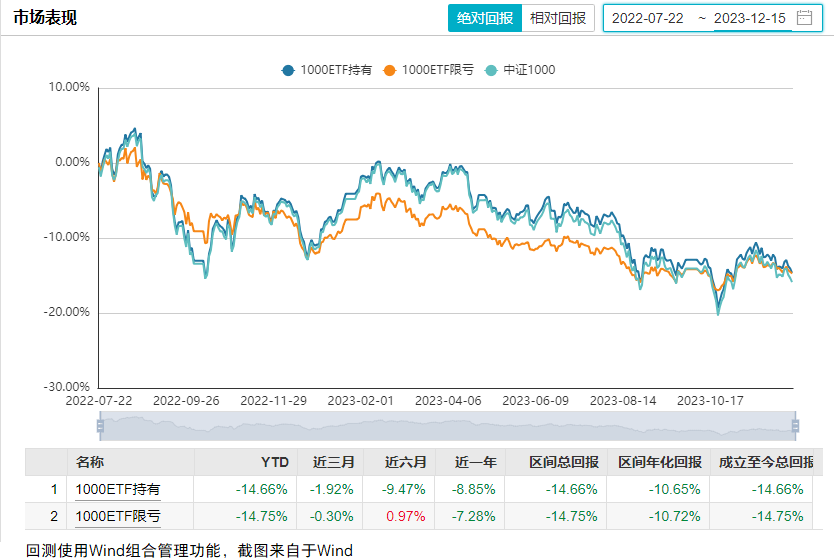Grab the right range slider handle
Screen dimensions: 834x559
[796, 426]
